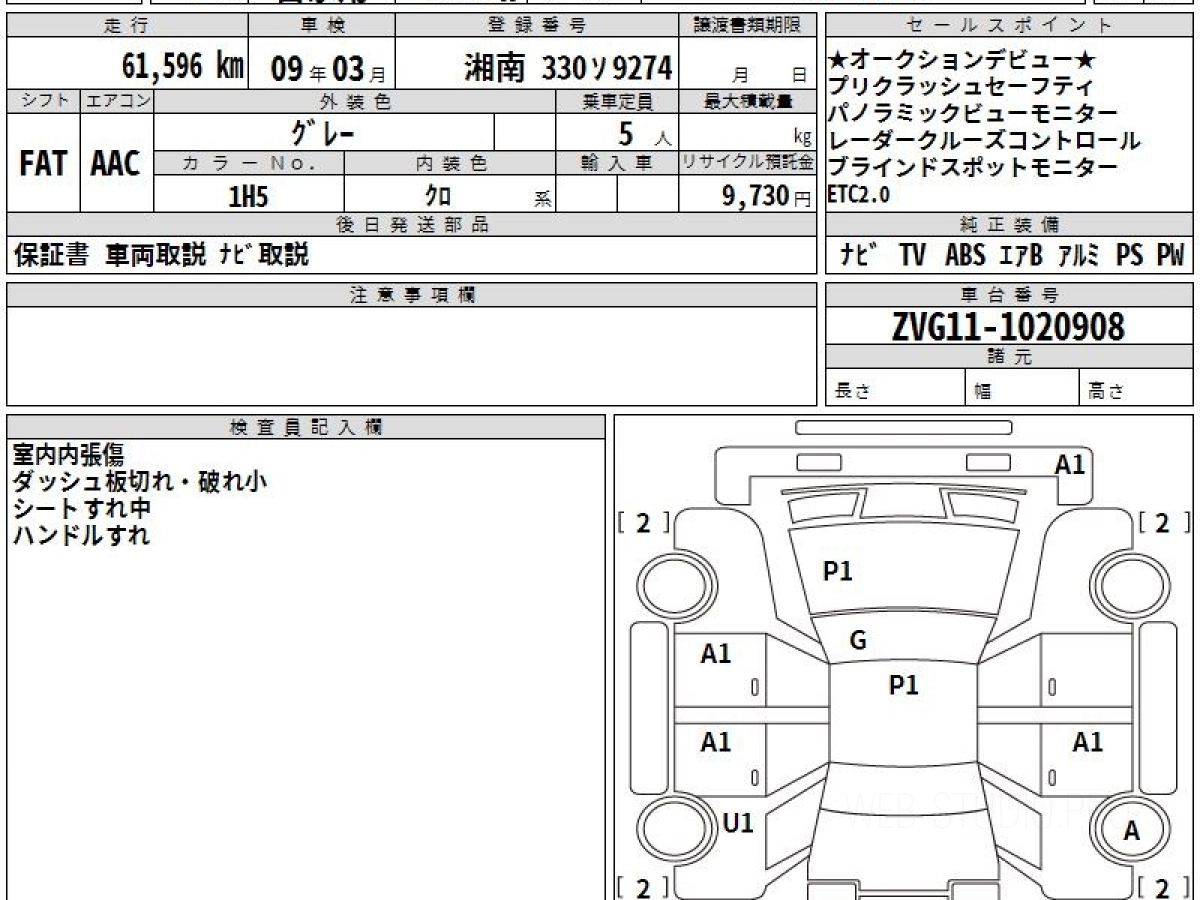Screen dimensions: 1200x900
Task: Click the 乗車定員 header cell
Action: point(617,101)
